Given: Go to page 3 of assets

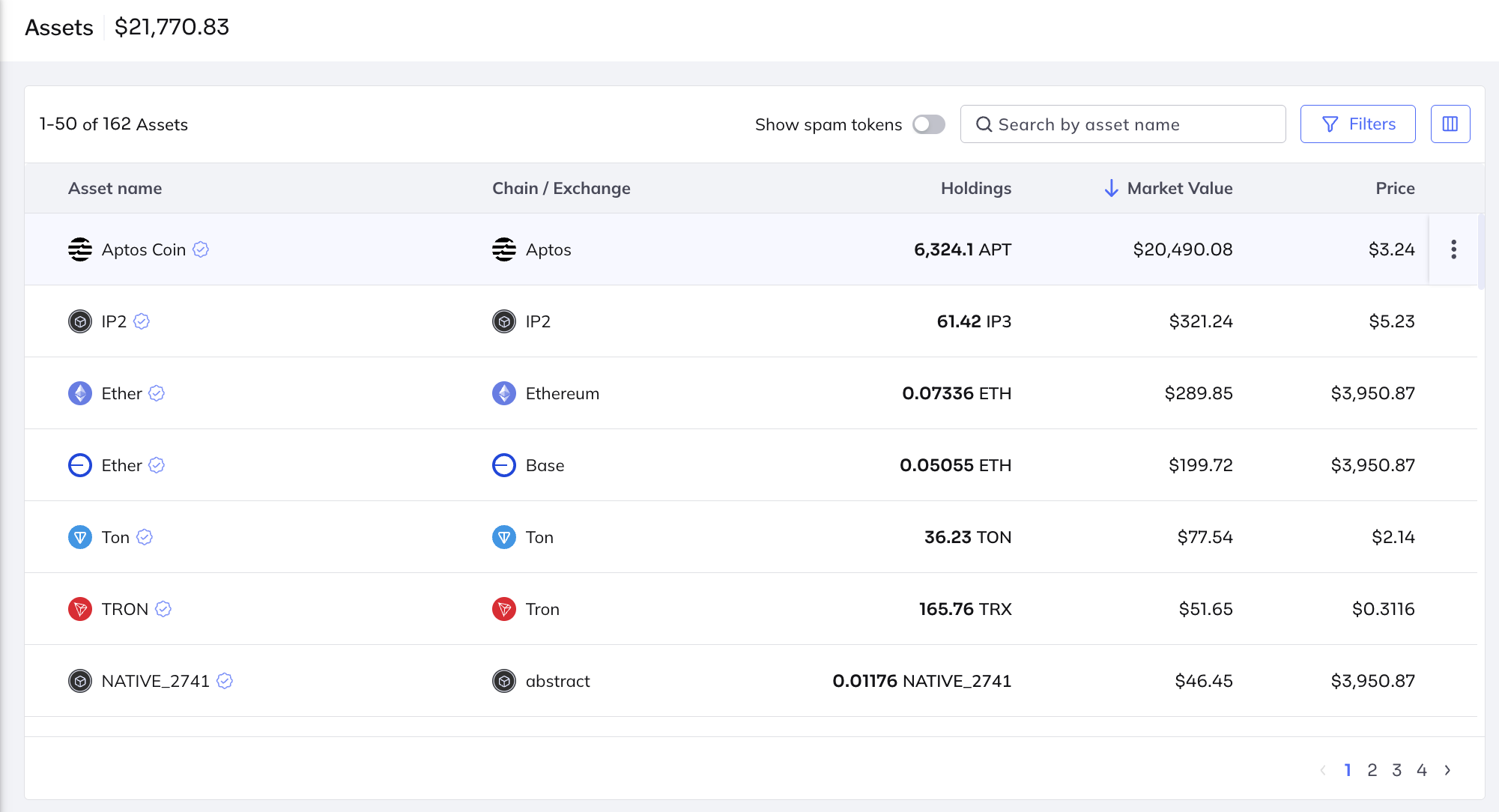Looking at the screenshot, I should (x=1397, y=770).
